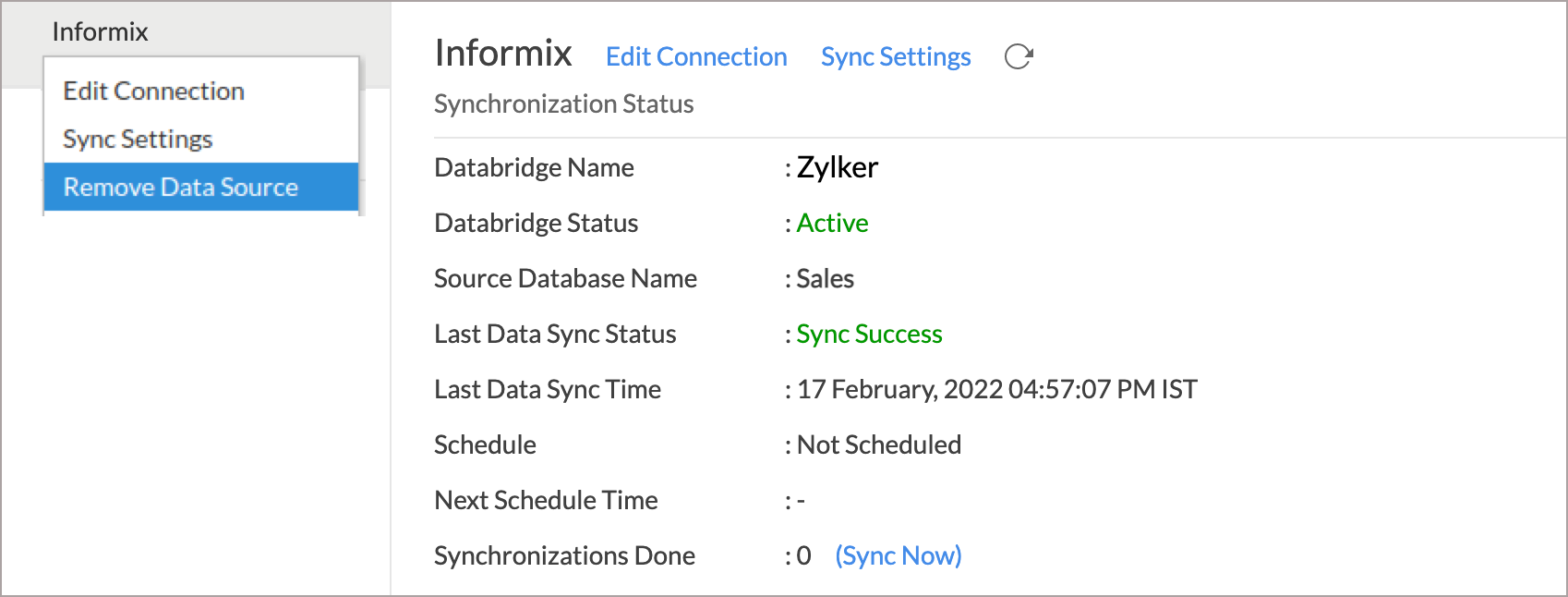Screen dimensions: 1568x597
Task: Click the Source Database Name label
Action: 565,278
